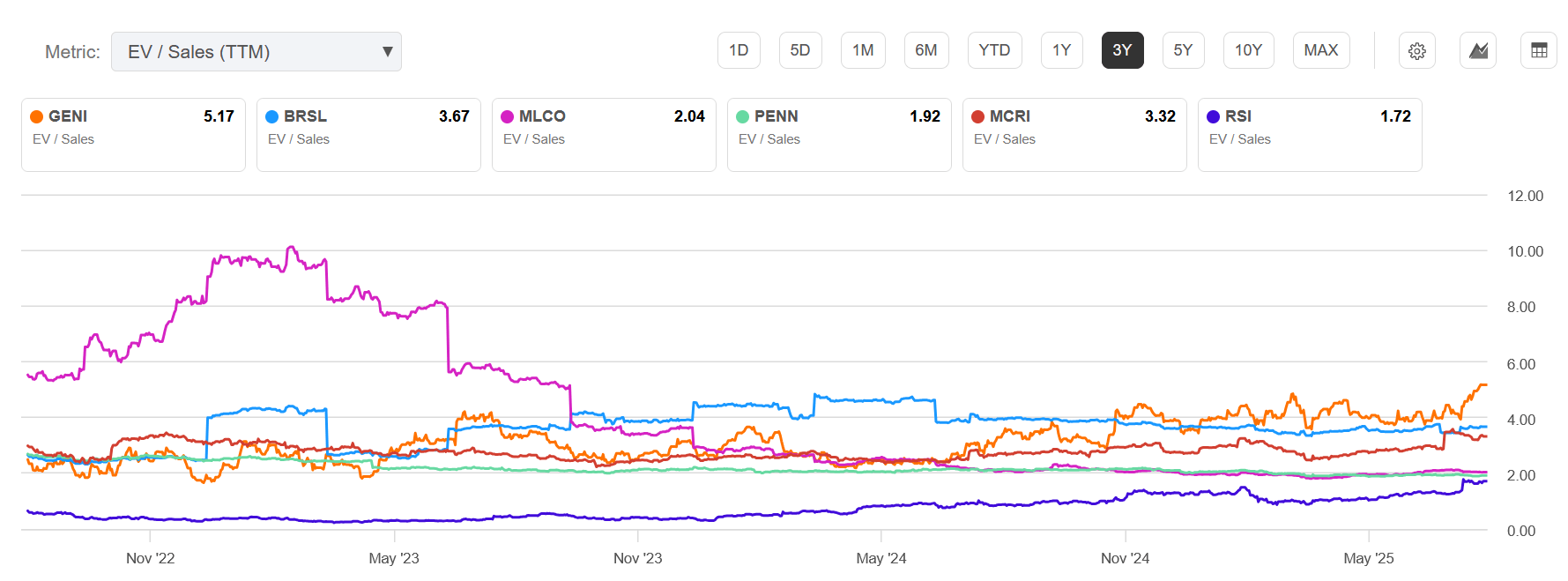This screenshot has width=1568, height=581.
Task: Click the Nov '24 x-axis label
Action: click(1125, 558)
